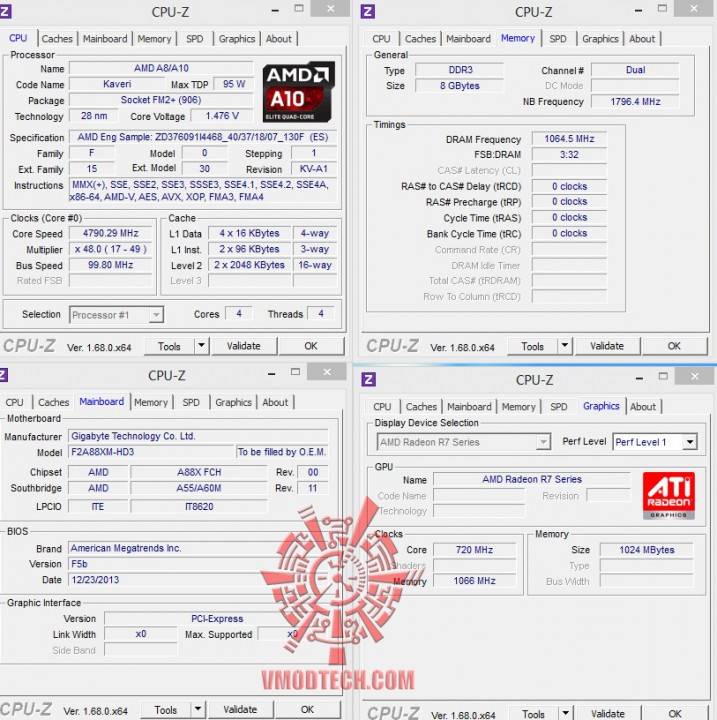Switch to Graphics tab in the Mainboard window
This screenshot has width=717, height=720.
233,402
